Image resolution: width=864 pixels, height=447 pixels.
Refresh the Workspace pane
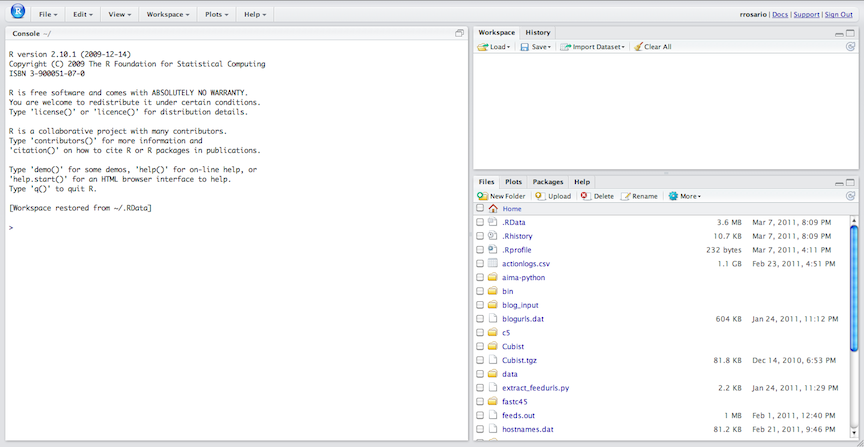[x=850, y=47]
